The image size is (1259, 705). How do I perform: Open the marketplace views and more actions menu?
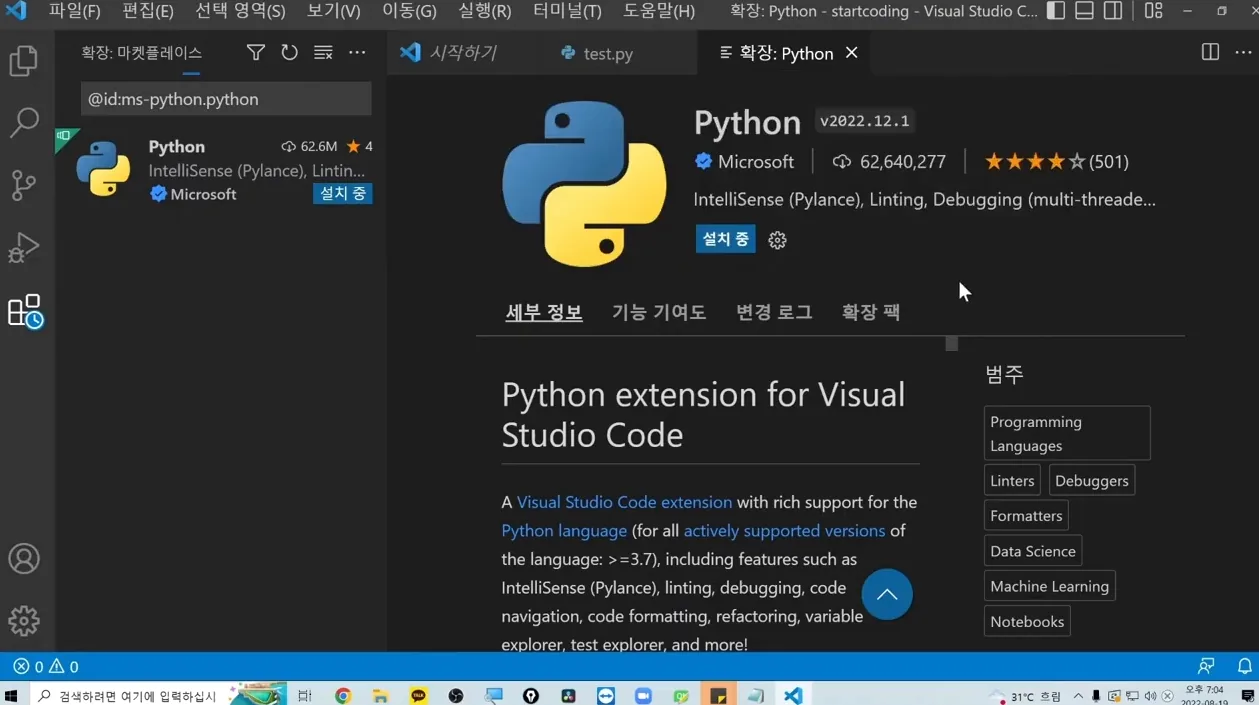[x=357, y=52]
